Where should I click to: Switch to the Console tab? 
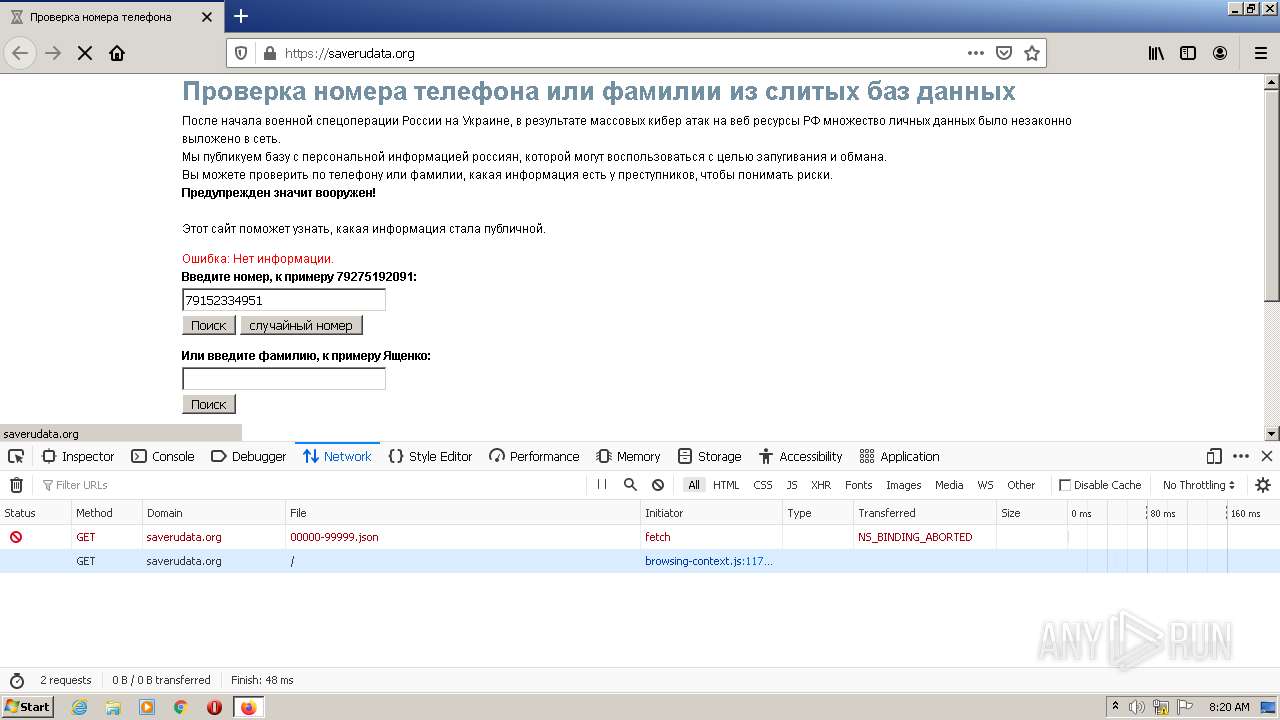163,456
